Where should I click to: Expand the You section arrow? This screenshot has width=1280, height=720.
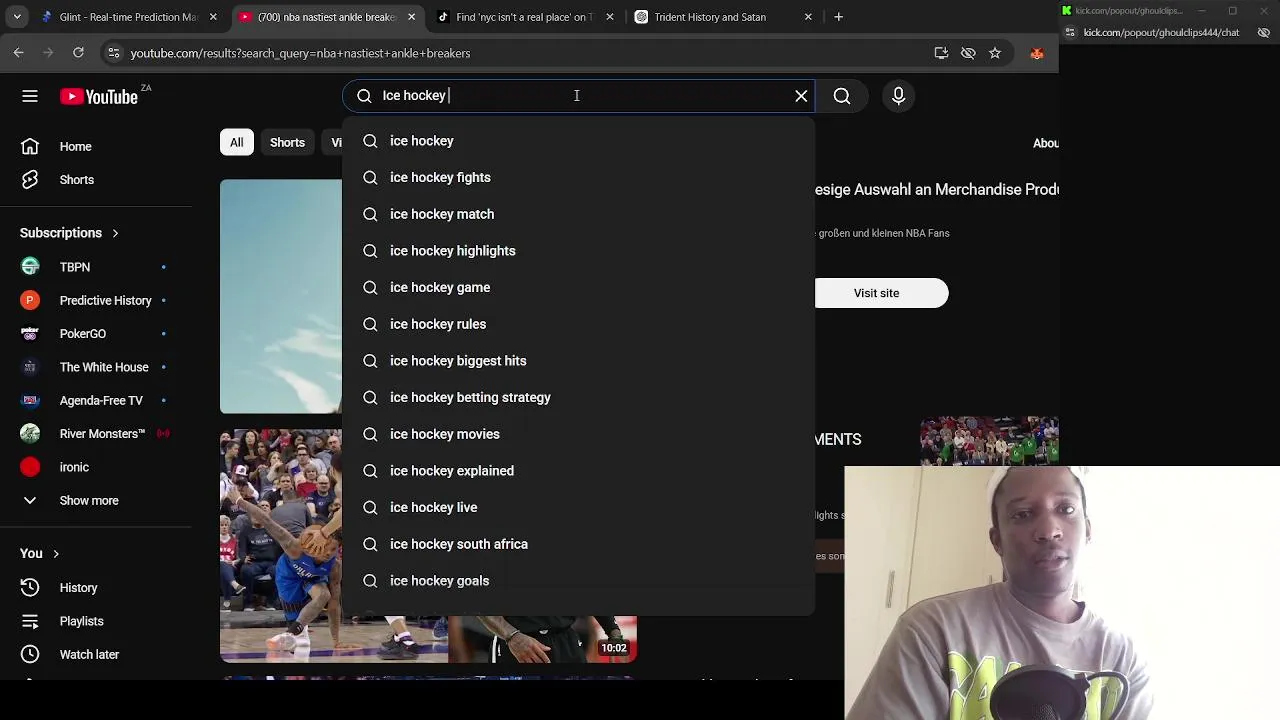point(56,553)
